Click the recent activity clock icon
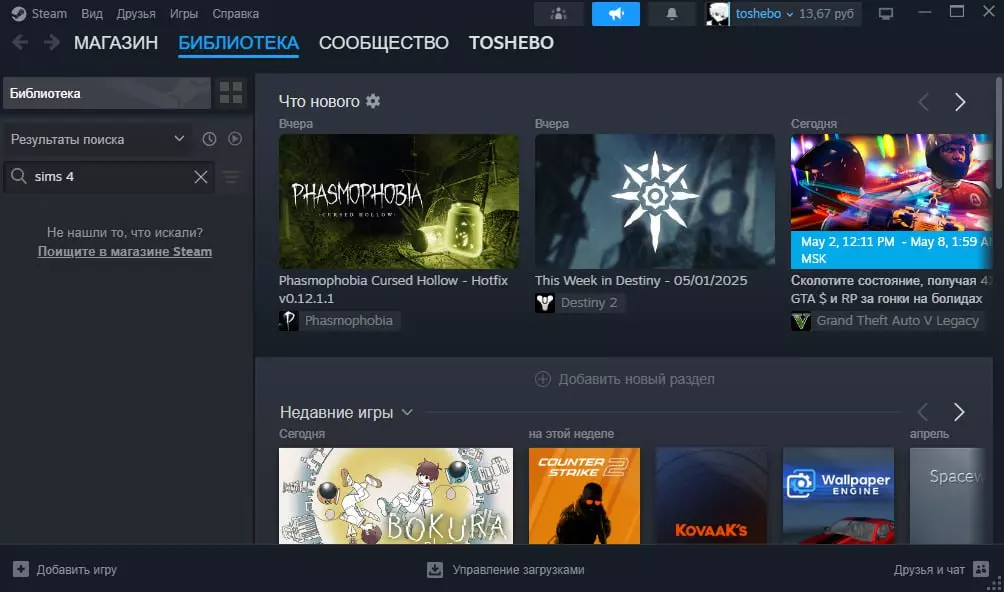This screenshot has height=592, width=1004. pos(209,139)
